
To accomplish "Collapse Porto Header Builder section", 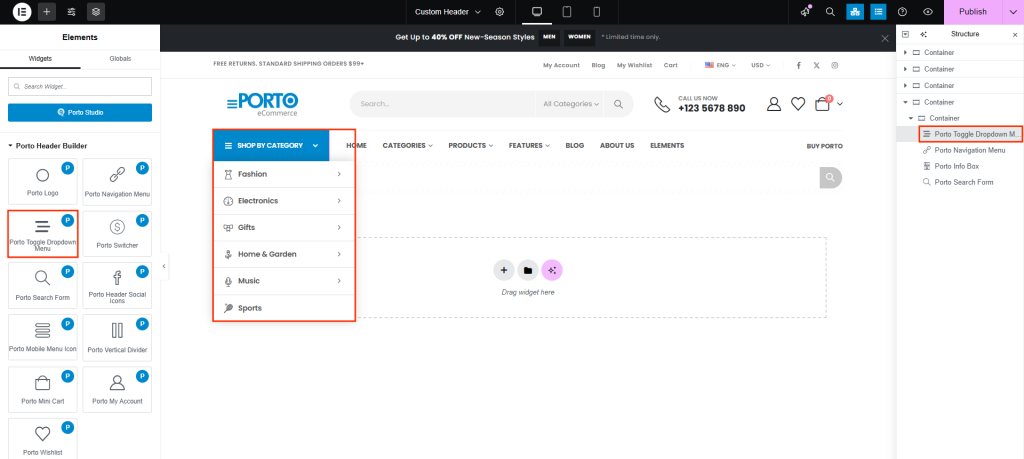I will point(11,145).
